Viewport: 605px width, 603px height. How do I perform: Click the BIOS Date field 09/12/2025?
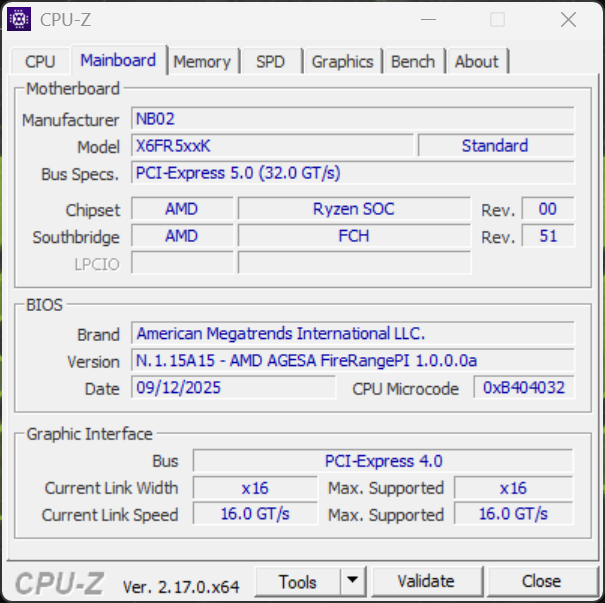click(x=232, y=388)
